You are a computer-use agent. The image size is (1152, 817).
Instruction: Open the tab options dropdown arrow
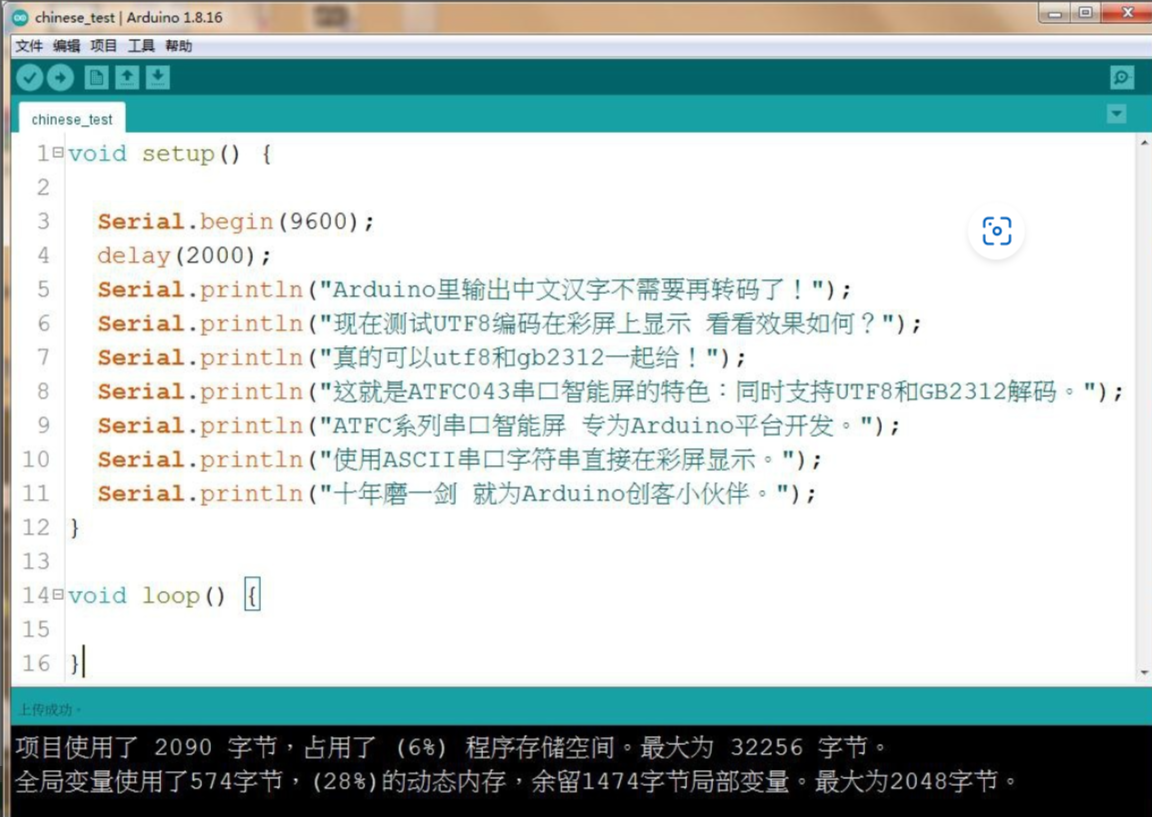pyautogui.click(x=1117, y=115)
